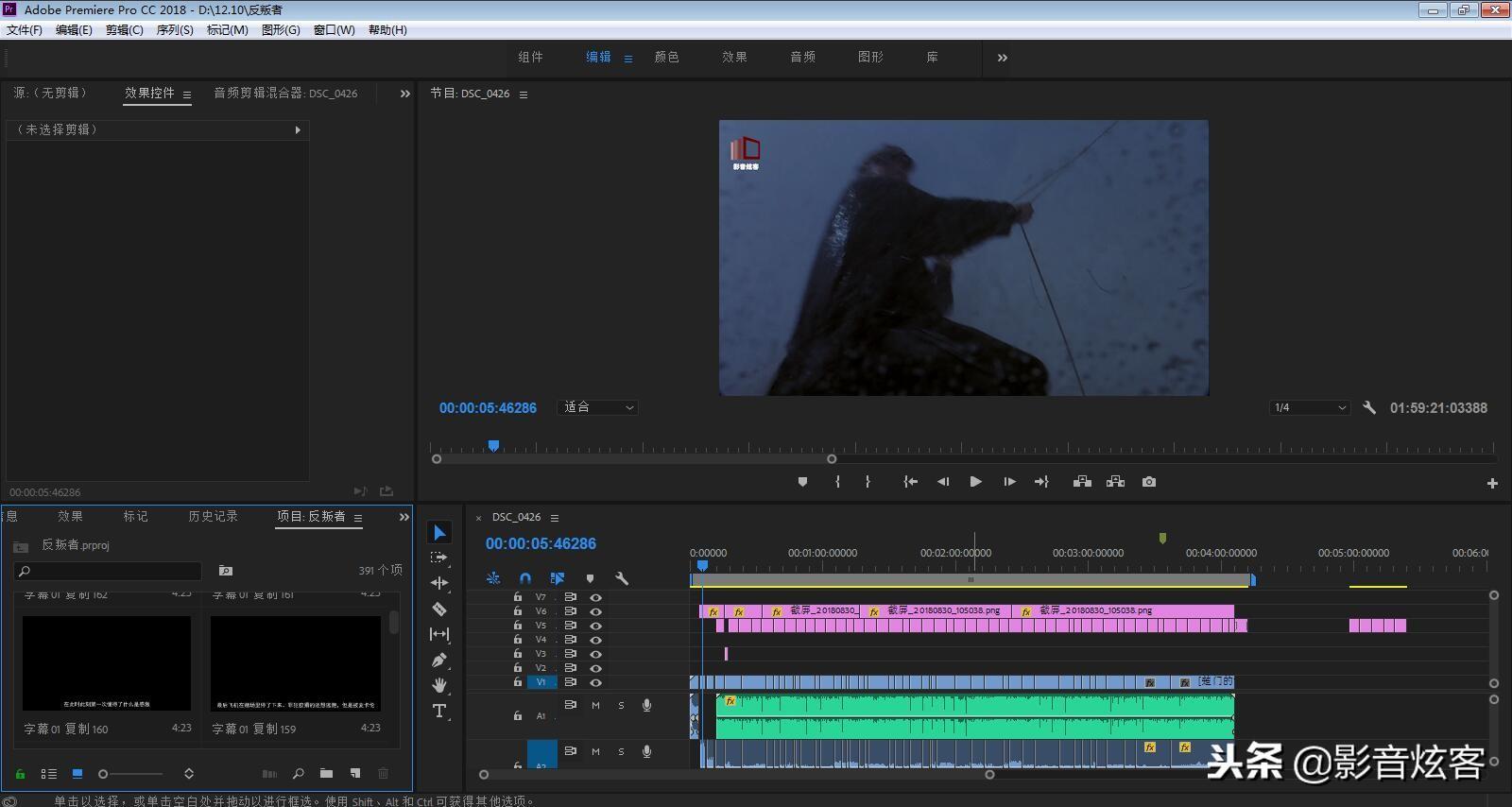This screenshot has height=807, width=1512.
Task: Mute audio track A1
Action: [595, 705]
